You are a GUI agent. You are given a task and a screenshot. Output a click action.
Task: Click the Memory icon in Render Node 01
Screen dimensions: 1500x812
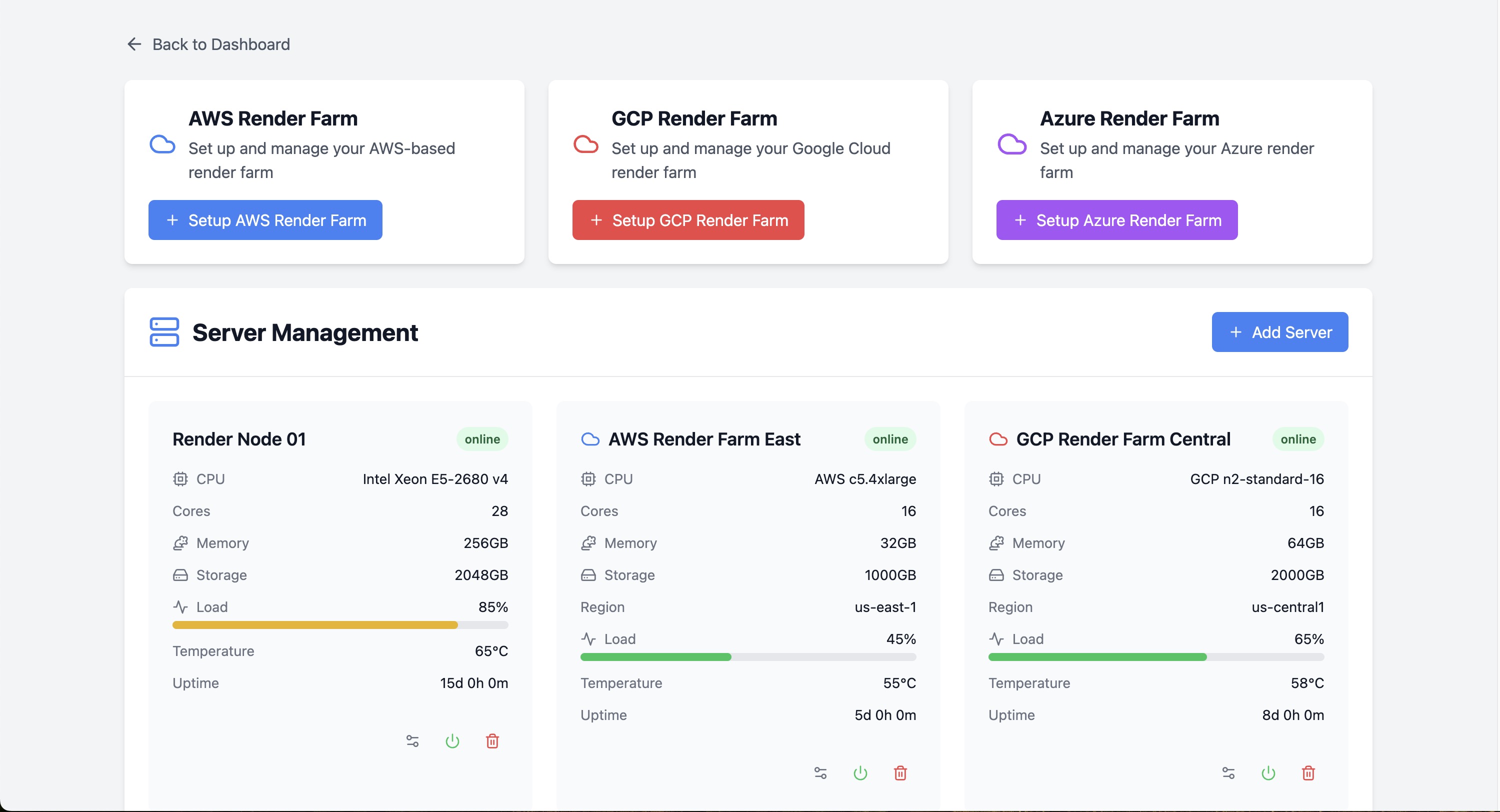(180, 543)
